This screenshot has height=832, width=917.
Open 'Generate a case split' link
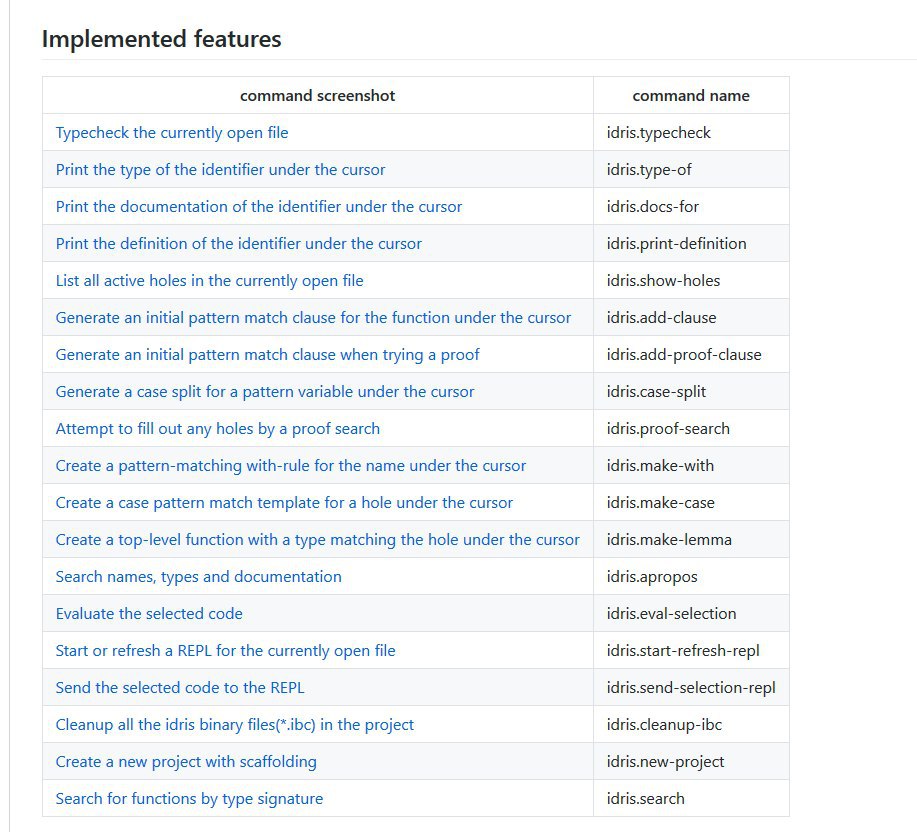coord(265,392)
